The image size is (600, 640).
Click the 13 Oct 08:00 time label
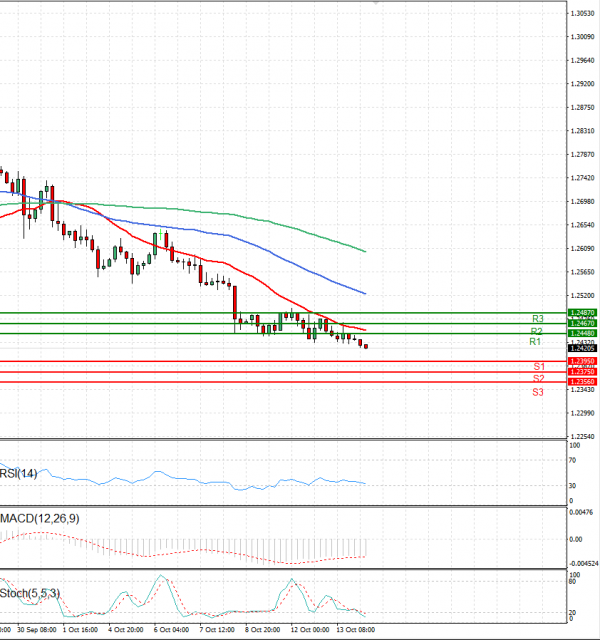point(355,631)
